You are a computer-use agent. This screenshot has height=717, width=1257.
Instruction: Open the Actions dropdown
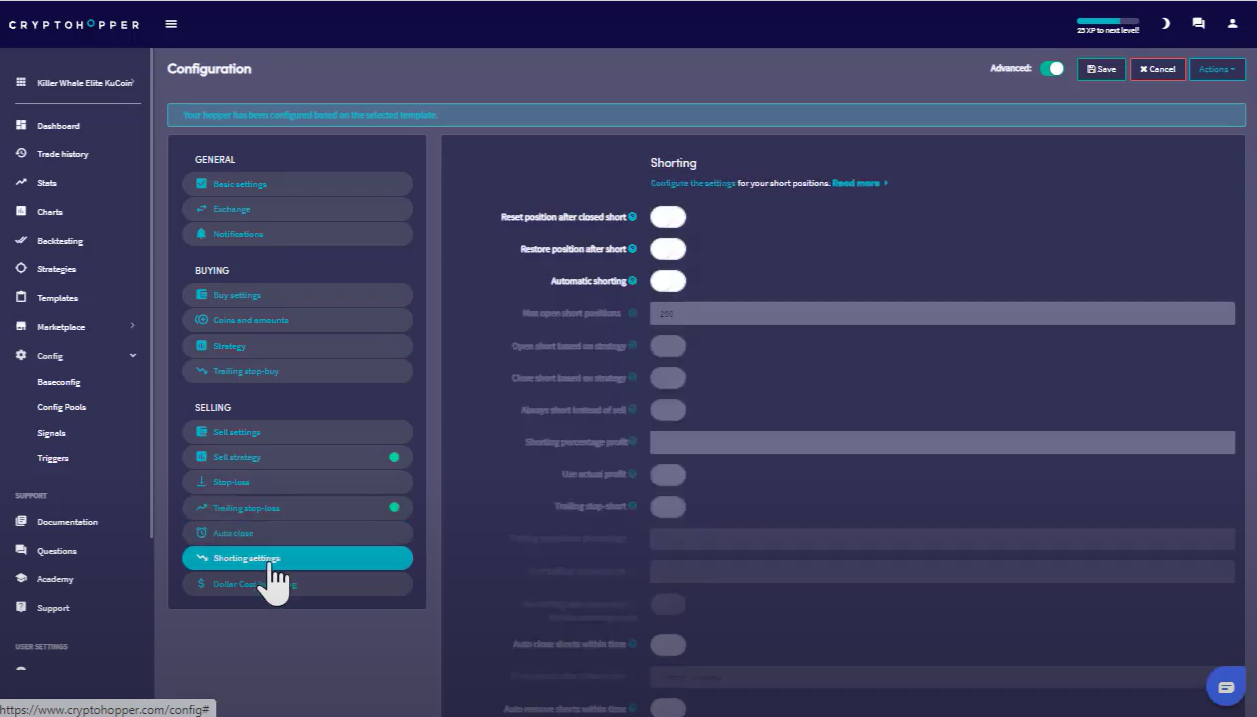tap(1217, 69)
